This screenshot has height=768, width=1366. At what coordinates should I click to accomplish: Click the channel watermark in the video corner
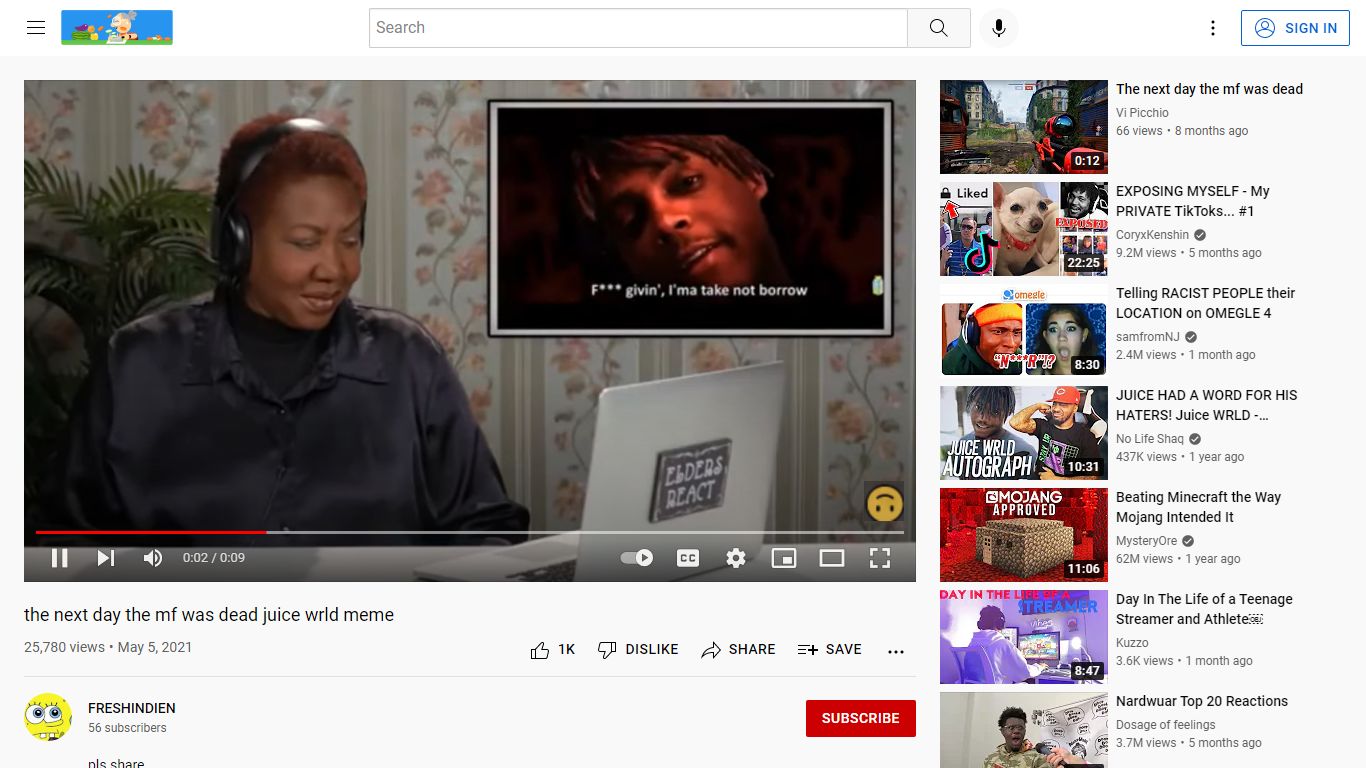[884, 502]
